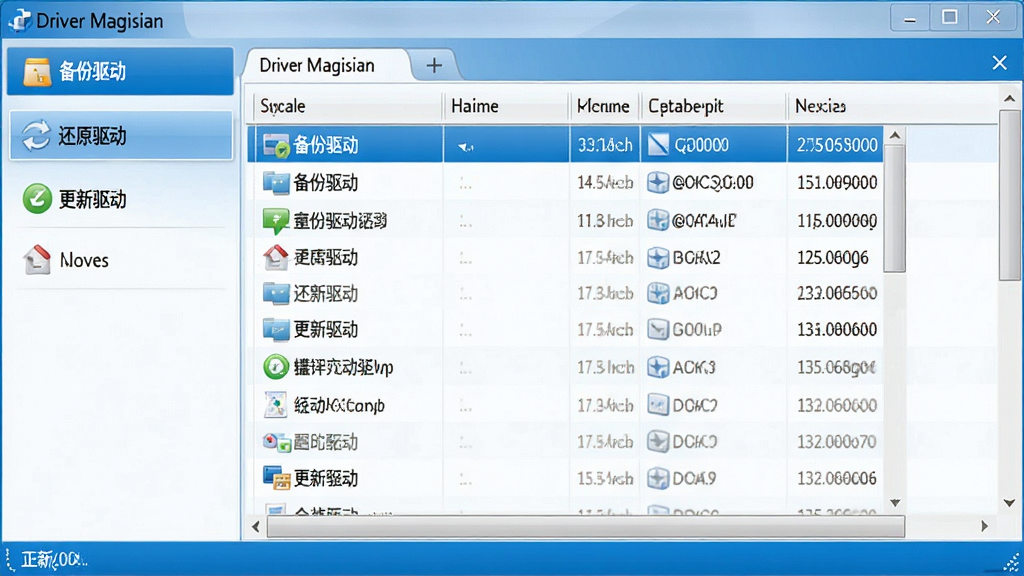Click the envelope icon beside GO0uP

click(658, 330)
